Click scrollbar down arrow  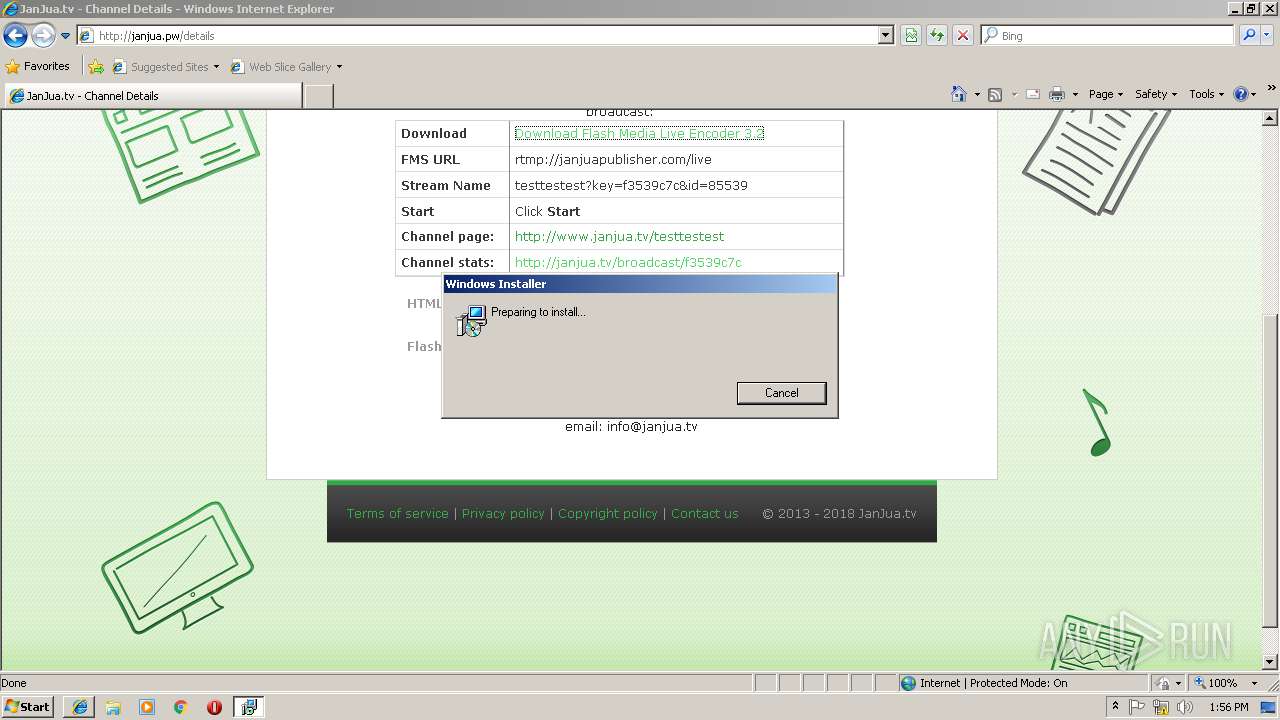tap(1270, 662)
